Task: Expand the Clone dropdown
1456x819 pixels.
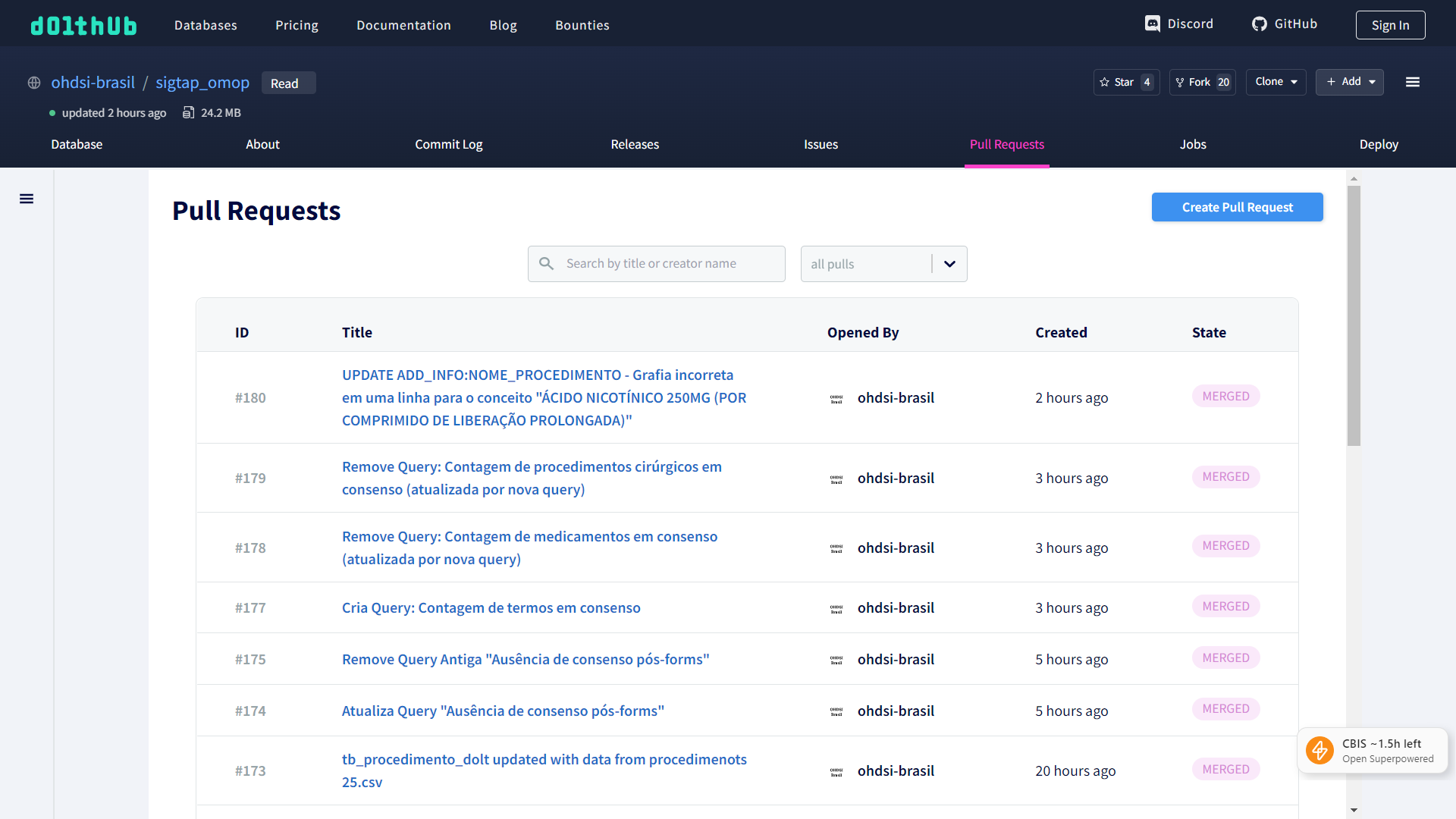Action: tap(1275, 82)
